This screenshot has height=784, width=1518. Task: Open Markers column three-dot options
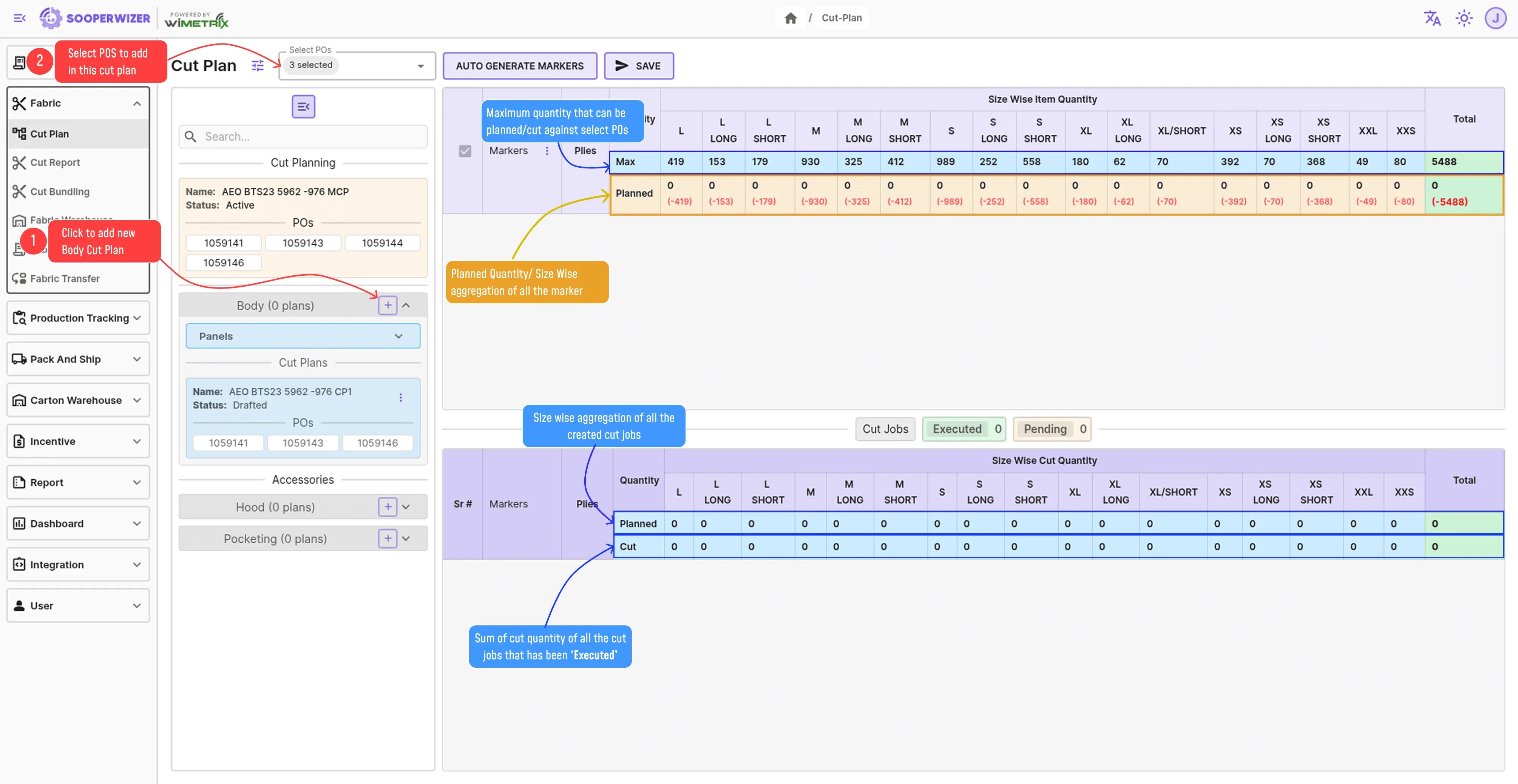click(547, 151)
